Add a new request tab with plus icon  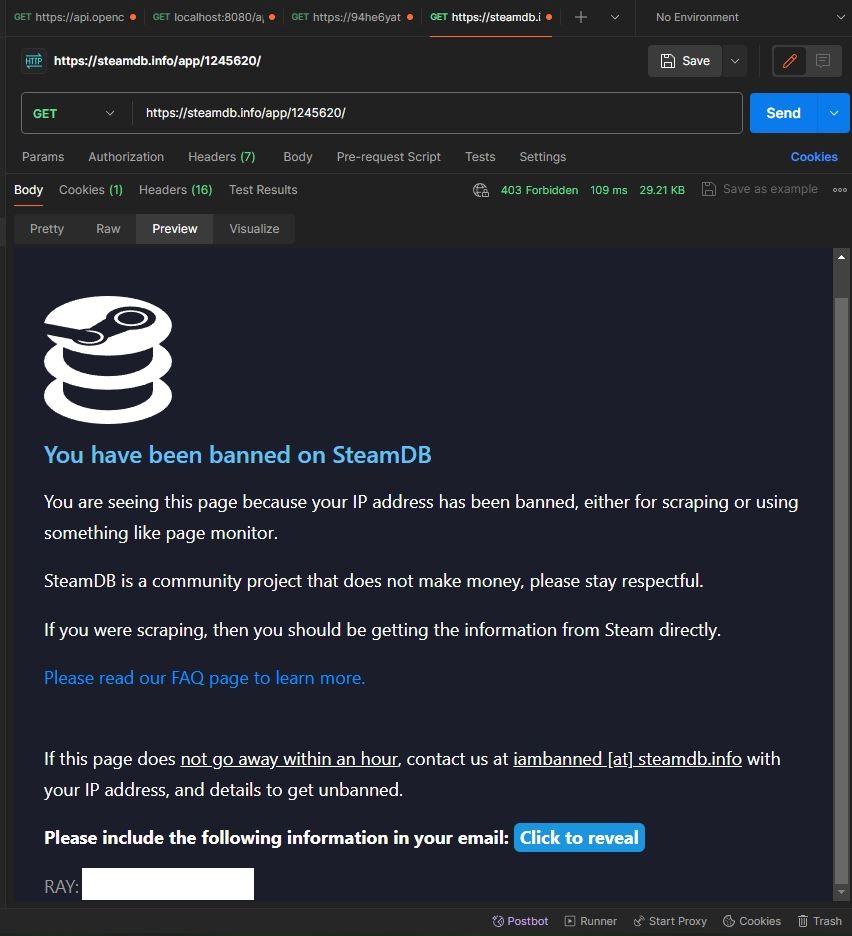(580, 17)
